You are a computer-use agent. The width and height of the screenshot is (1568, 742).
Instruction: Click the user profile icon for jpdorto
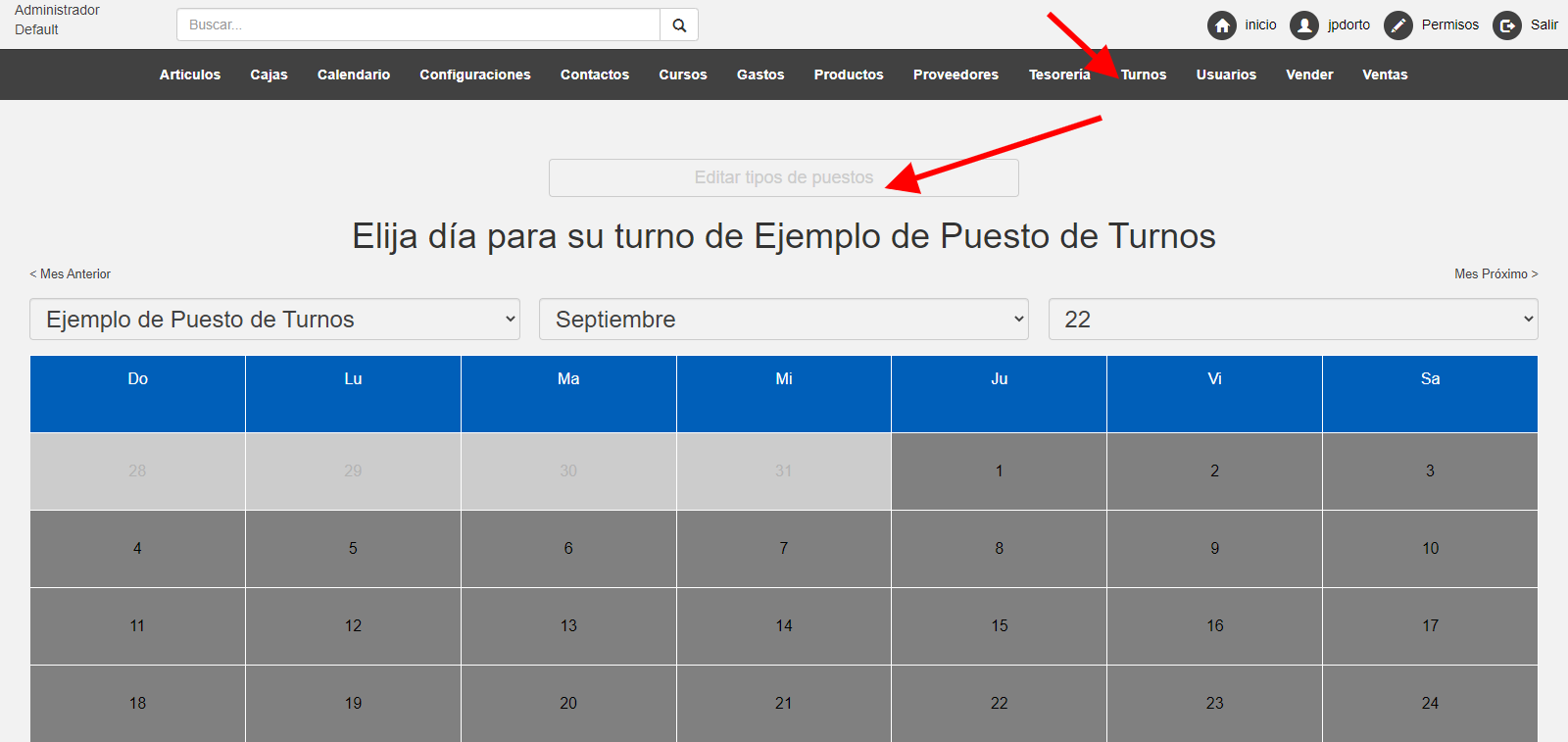[1303, 25]
